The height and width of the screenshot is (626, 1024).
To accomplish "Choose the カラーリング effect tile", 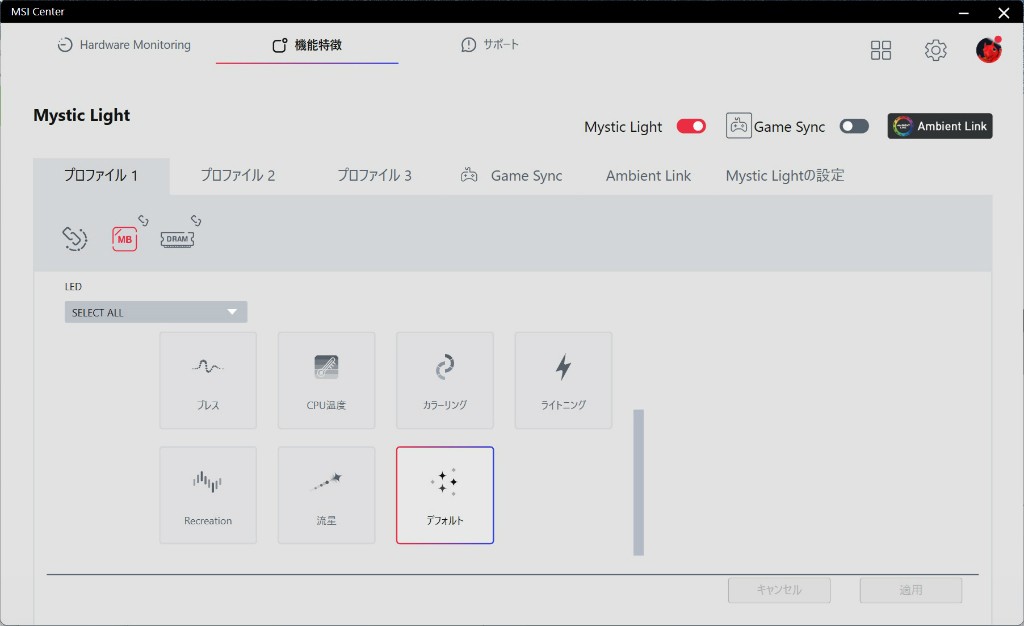I will (445, 381).
